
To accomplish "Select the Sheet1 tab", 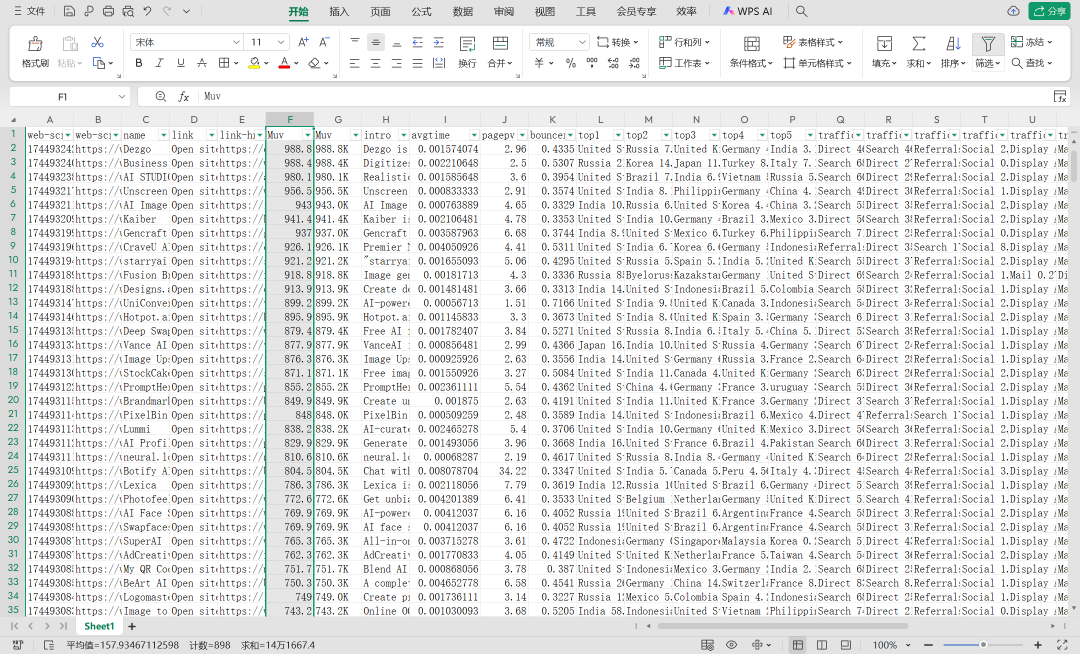I will click(99, 626).
